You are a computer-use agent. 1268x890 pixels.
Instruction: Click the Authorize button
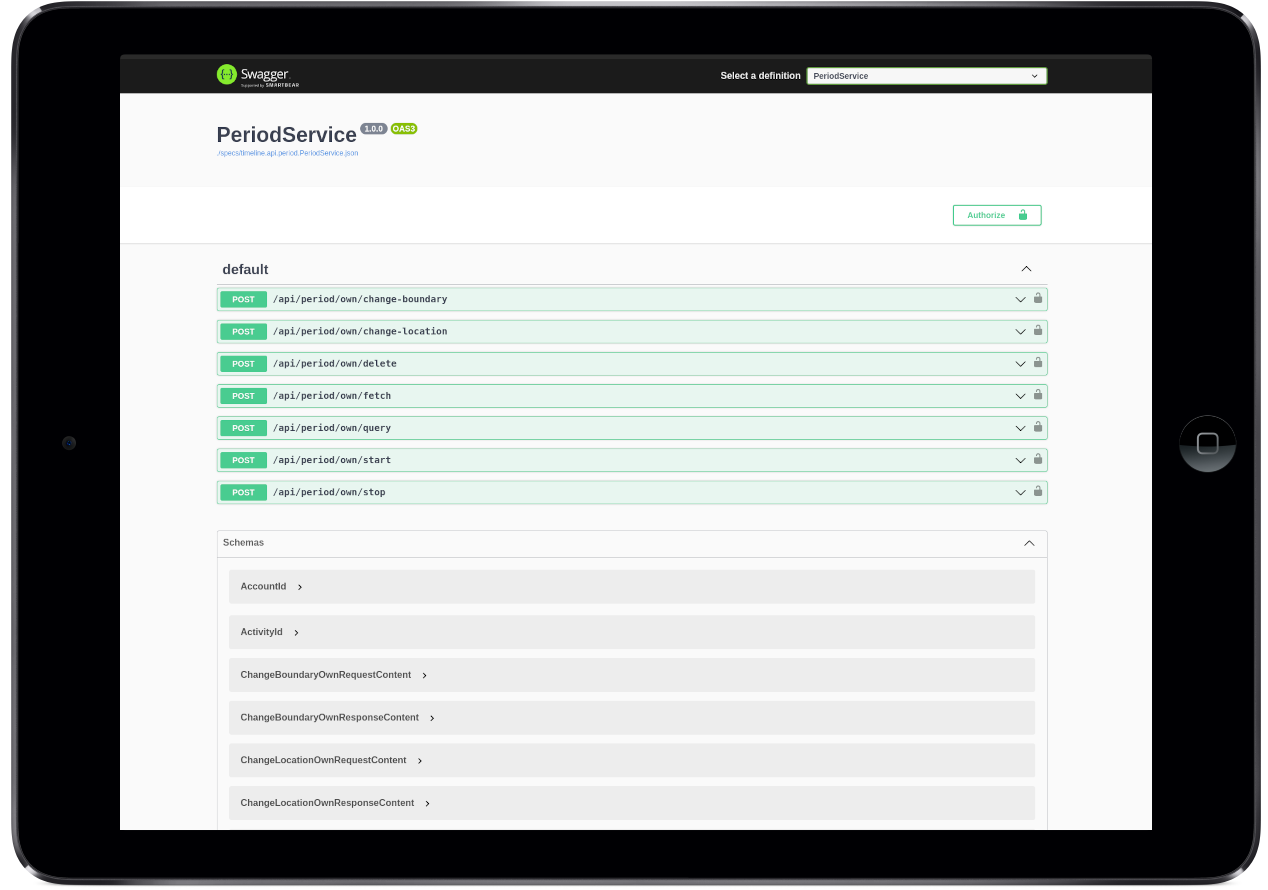[x=996, y=215]
